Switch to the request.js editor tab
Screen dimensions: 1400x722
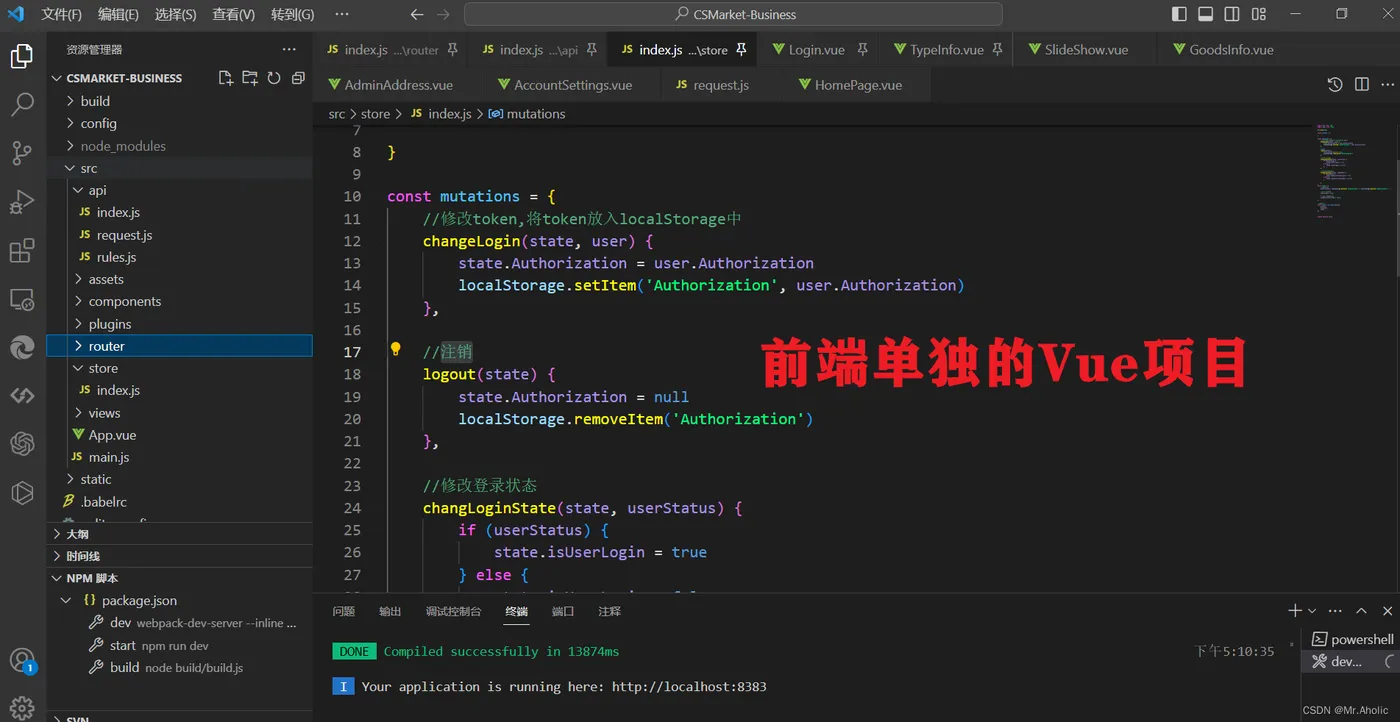(x=721, y=85)
